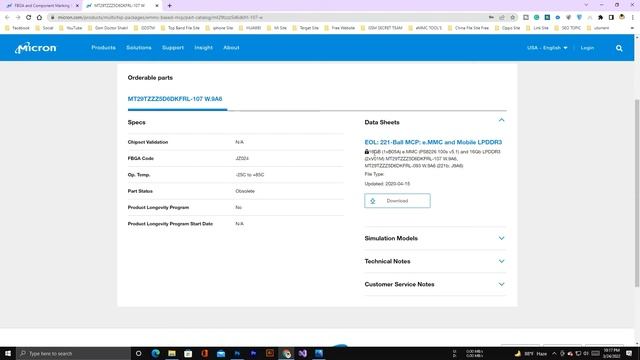Open a new browser tab

(169, 6)
